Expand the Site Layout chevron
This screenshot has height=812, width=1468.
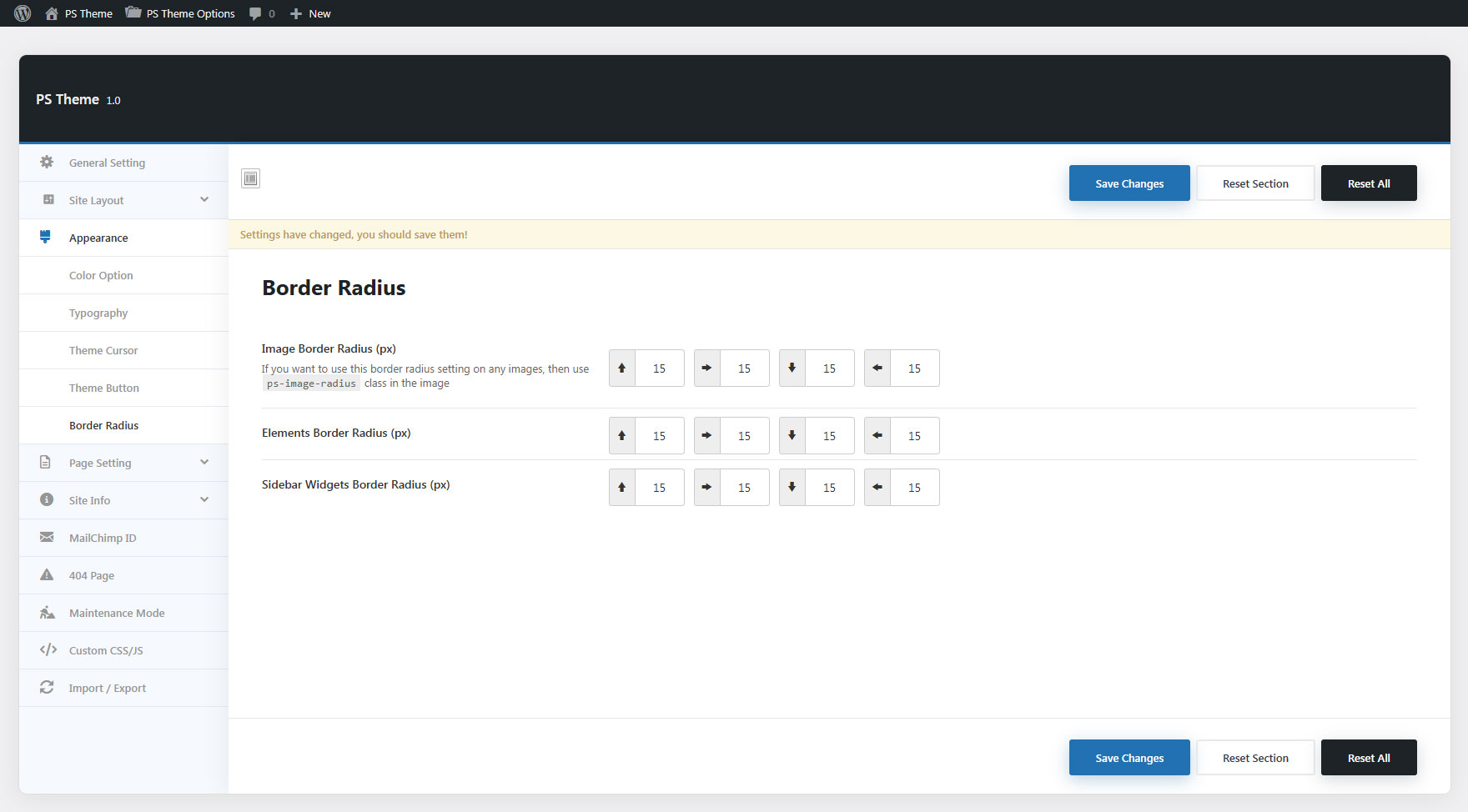tap(204, 200)
